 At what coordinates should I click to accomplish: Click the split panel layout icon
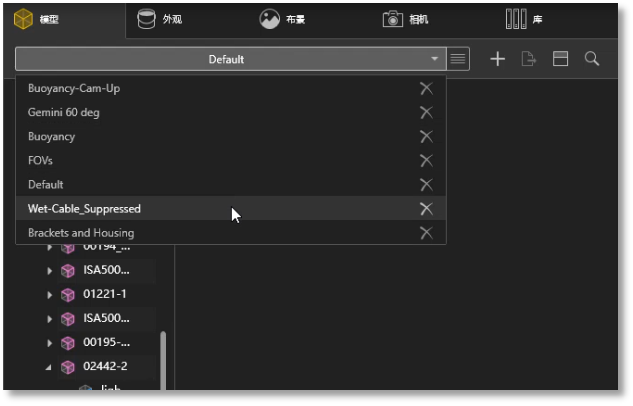(560, 59)
